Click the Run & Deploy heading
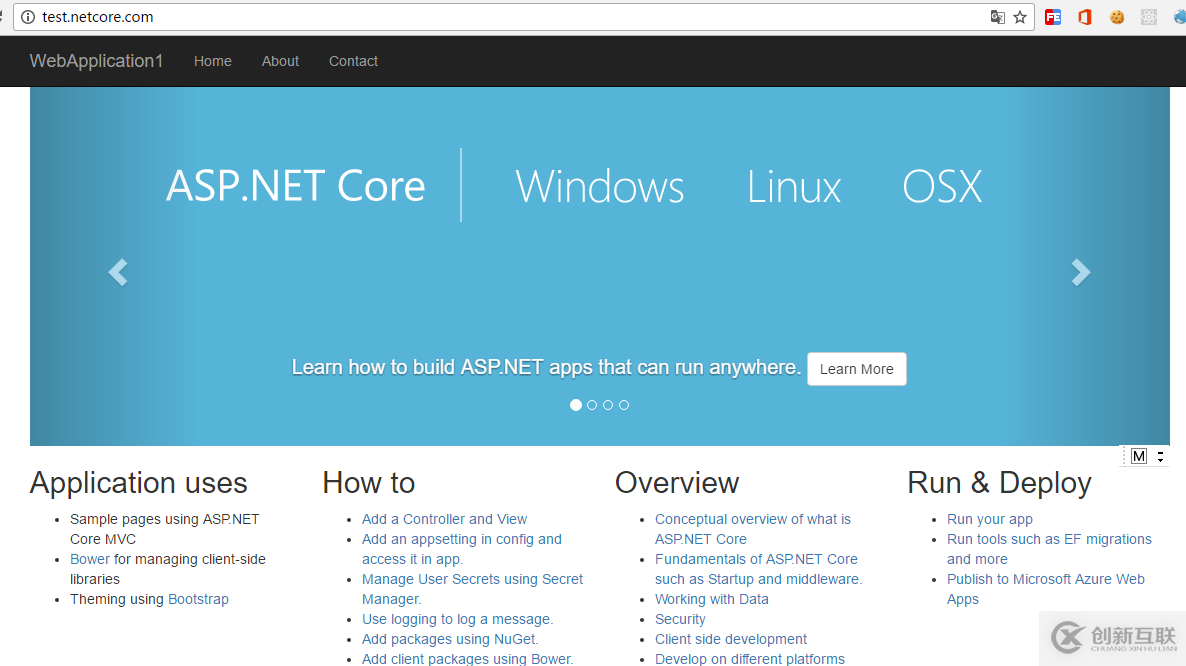Screen dimensions: 1186x666 click(x=999, y=483)
